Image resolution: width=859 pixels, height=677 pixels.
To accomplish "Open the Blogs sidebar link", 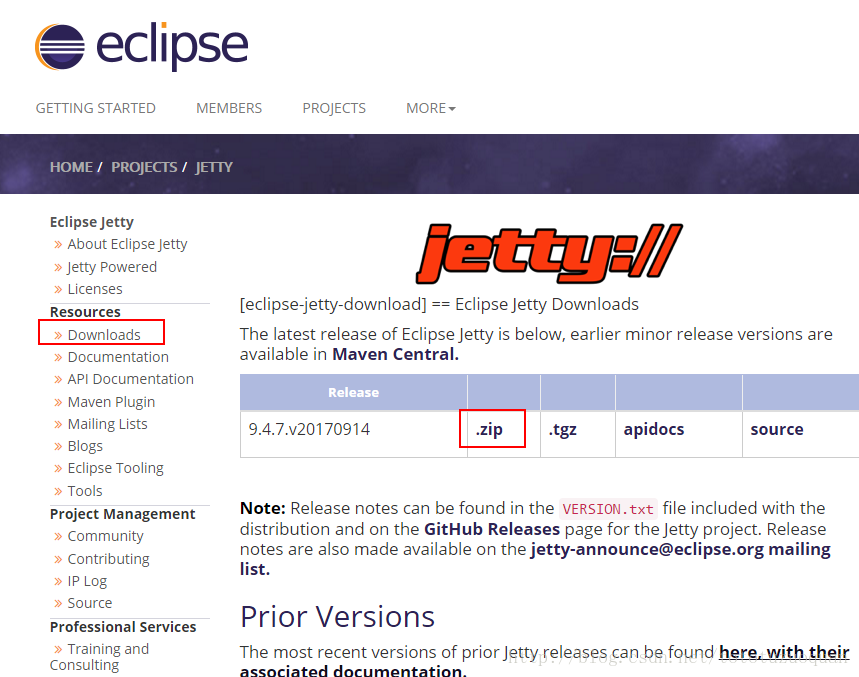I will (x=85, y=446).
